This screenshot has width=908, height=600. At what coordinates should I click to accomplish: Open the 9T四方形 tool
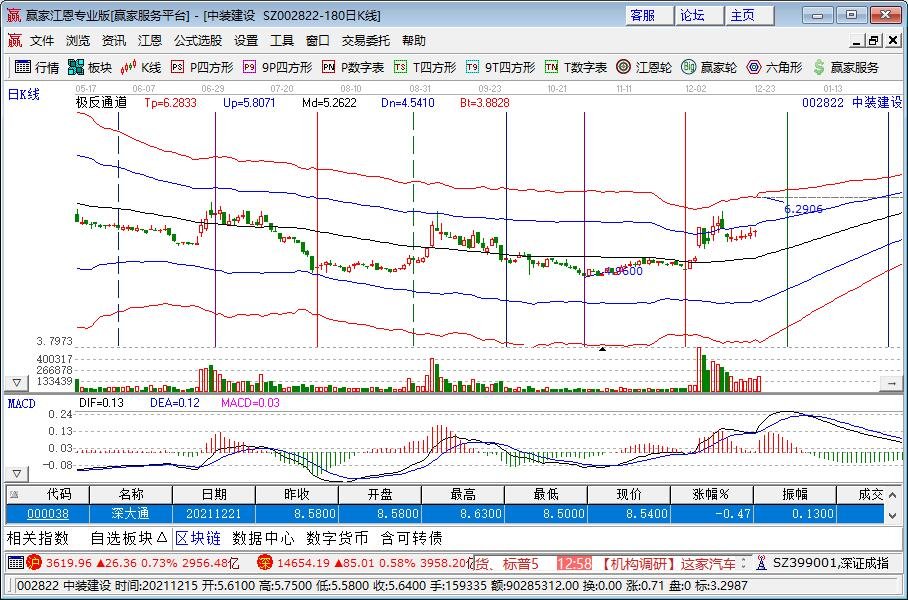pos(500,67)
